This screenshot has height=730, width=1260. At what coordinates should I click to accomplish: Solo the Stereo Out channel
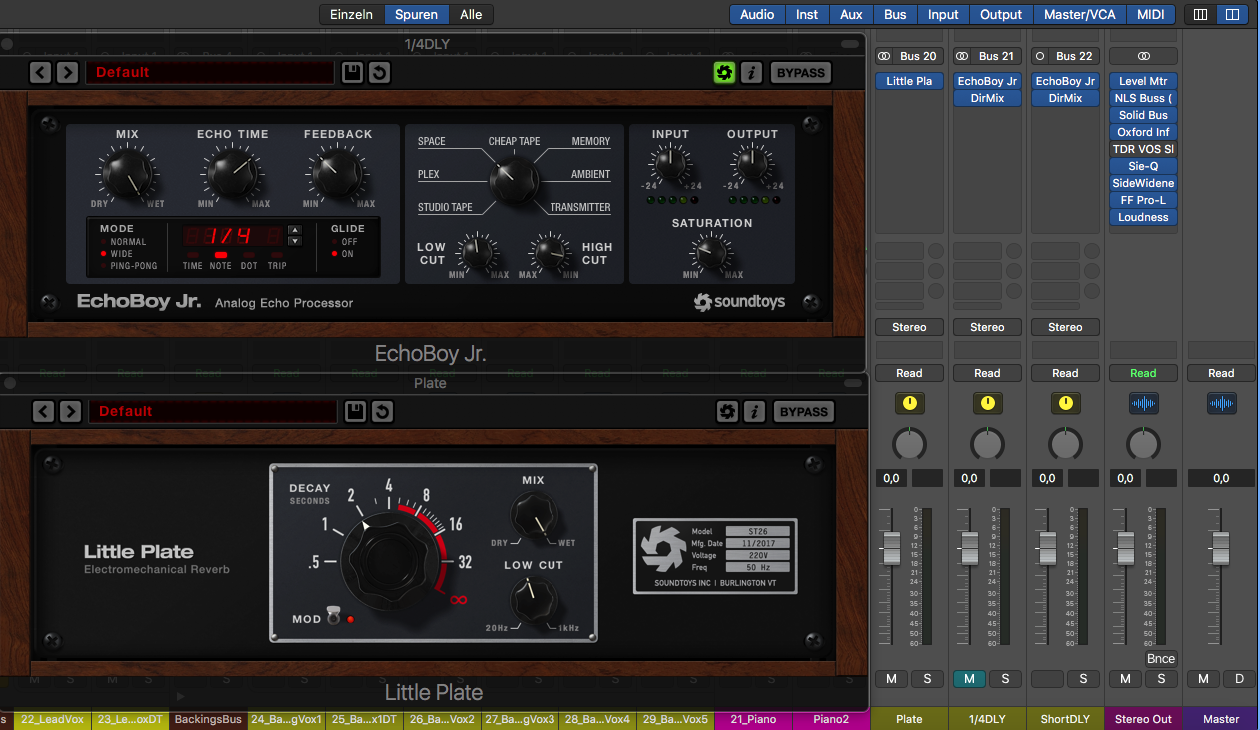point(1161,679)
